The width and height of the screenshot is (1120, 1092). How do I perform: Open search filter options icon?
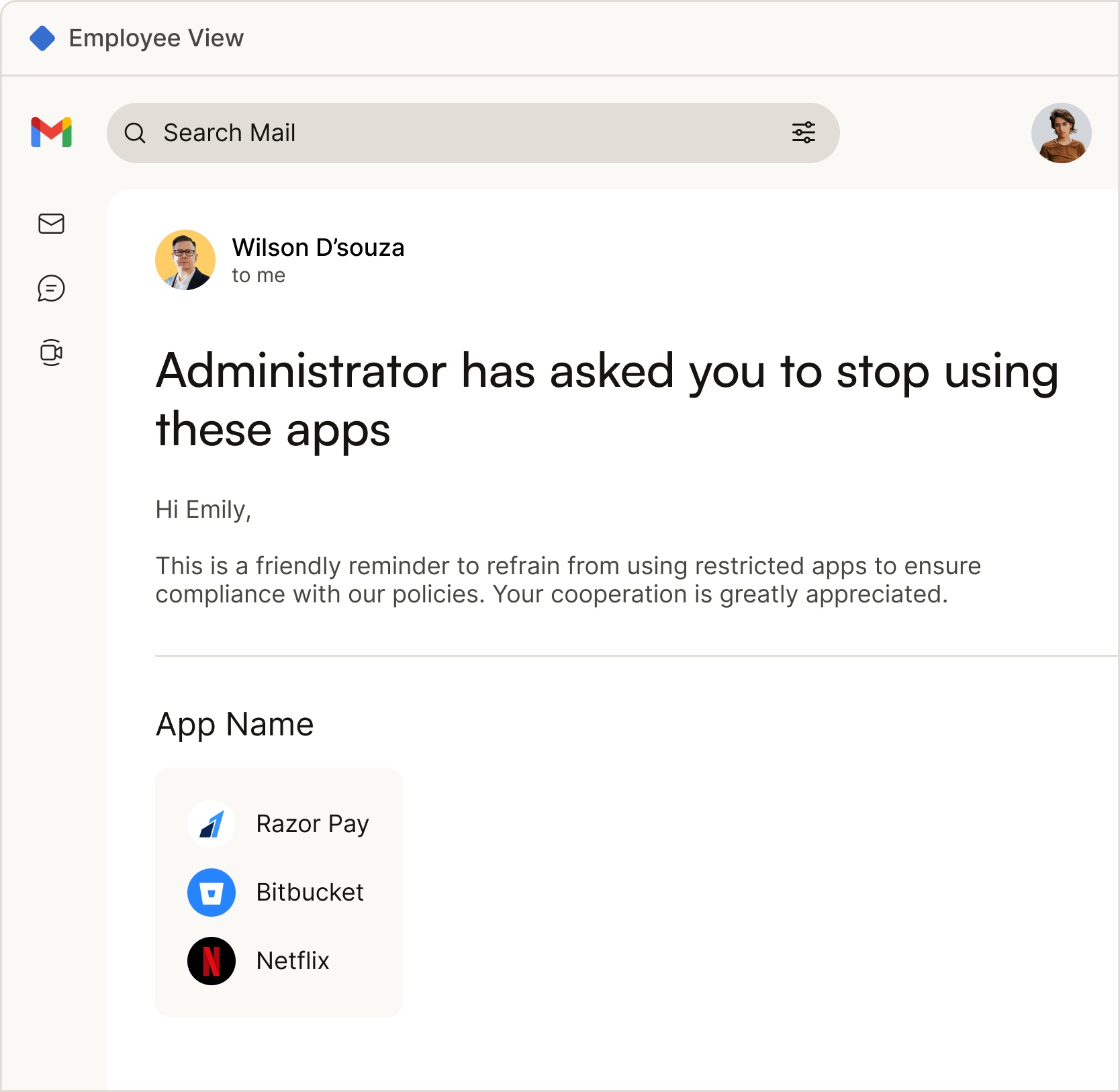(804, 133)
